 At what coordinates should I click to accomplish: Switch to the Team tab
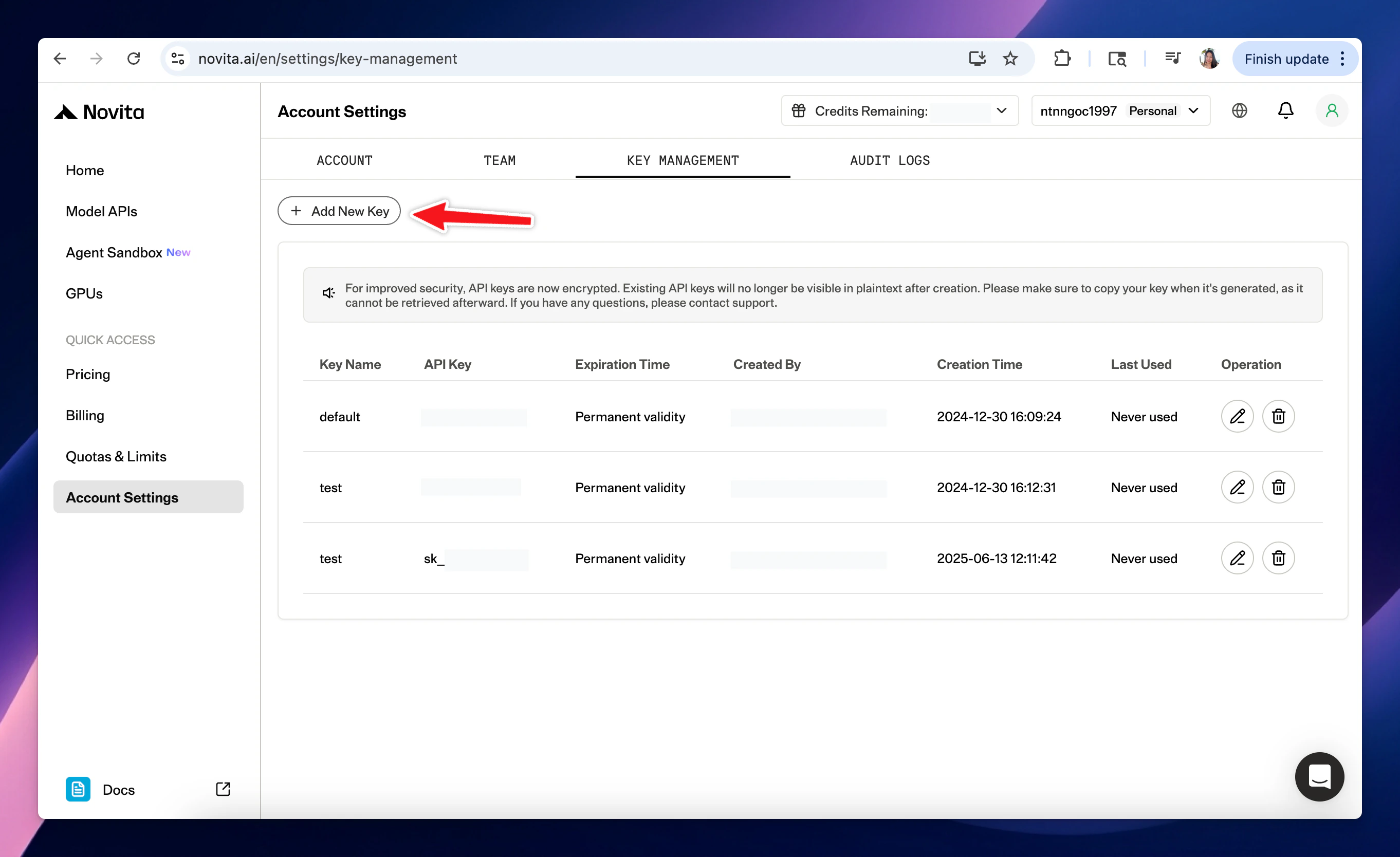[500, 161]
